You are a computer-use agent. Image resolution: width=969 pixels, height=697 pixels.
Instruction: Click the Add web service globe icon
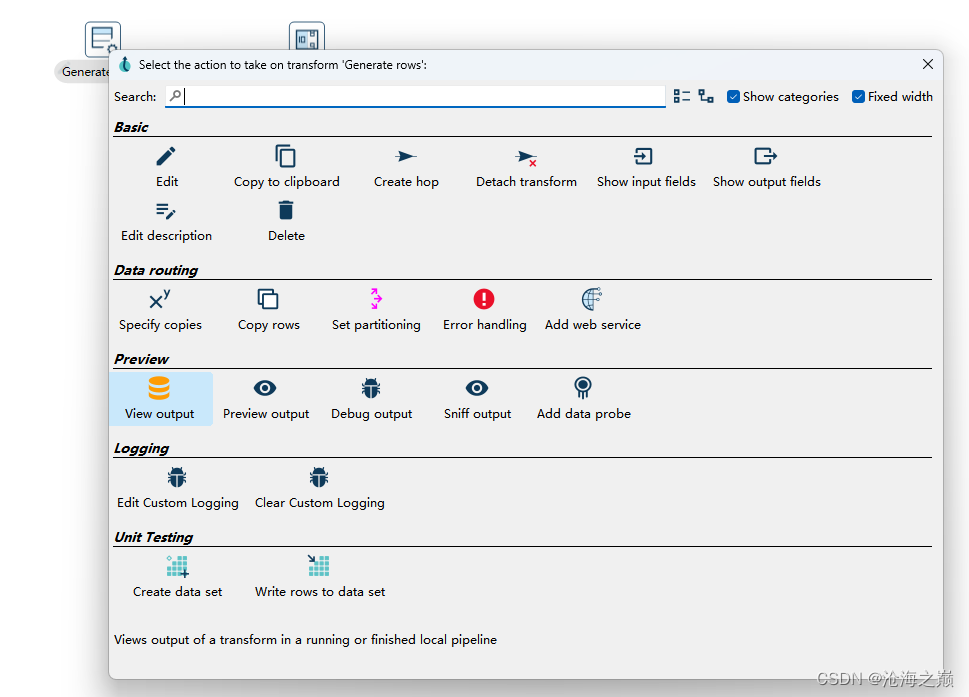[x=591, y=299]
